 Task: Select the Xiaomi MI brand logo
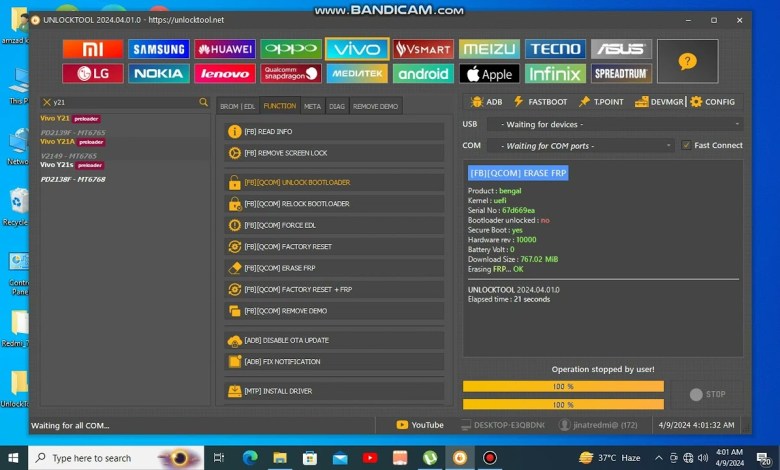coord(93,49)
